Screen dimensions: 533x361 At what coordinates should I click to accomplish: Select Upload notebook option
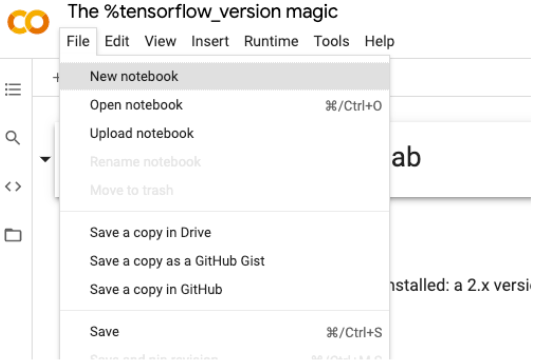(224, 133)
